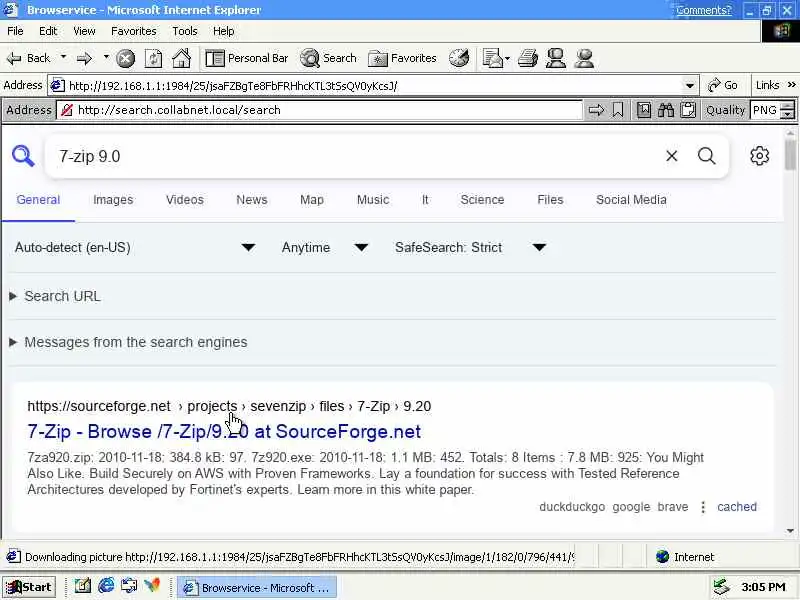Screen dimensions: 800x600
Task: Clear the search query with X
Action: [x=671, y=156]
